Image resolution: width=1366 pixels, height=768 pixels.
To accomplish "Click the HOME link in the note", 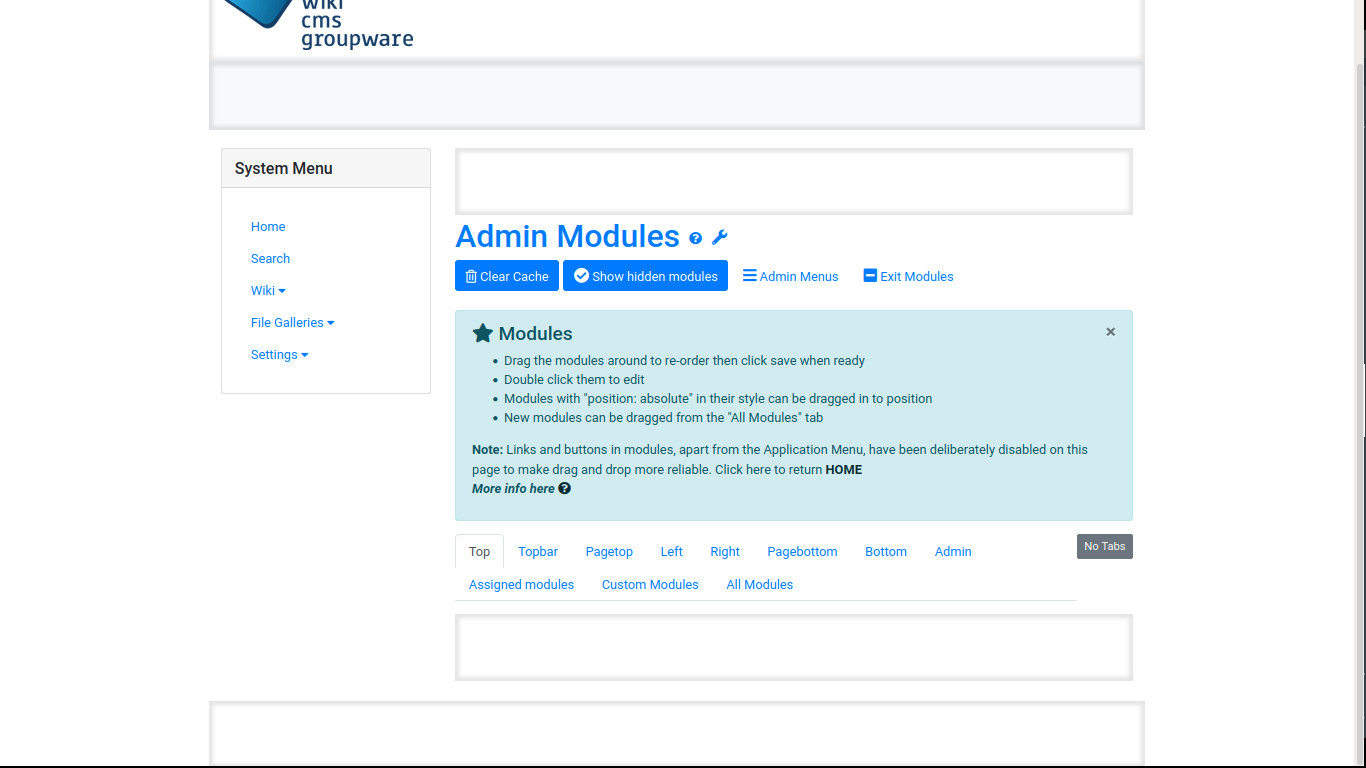I will [843, 470].
